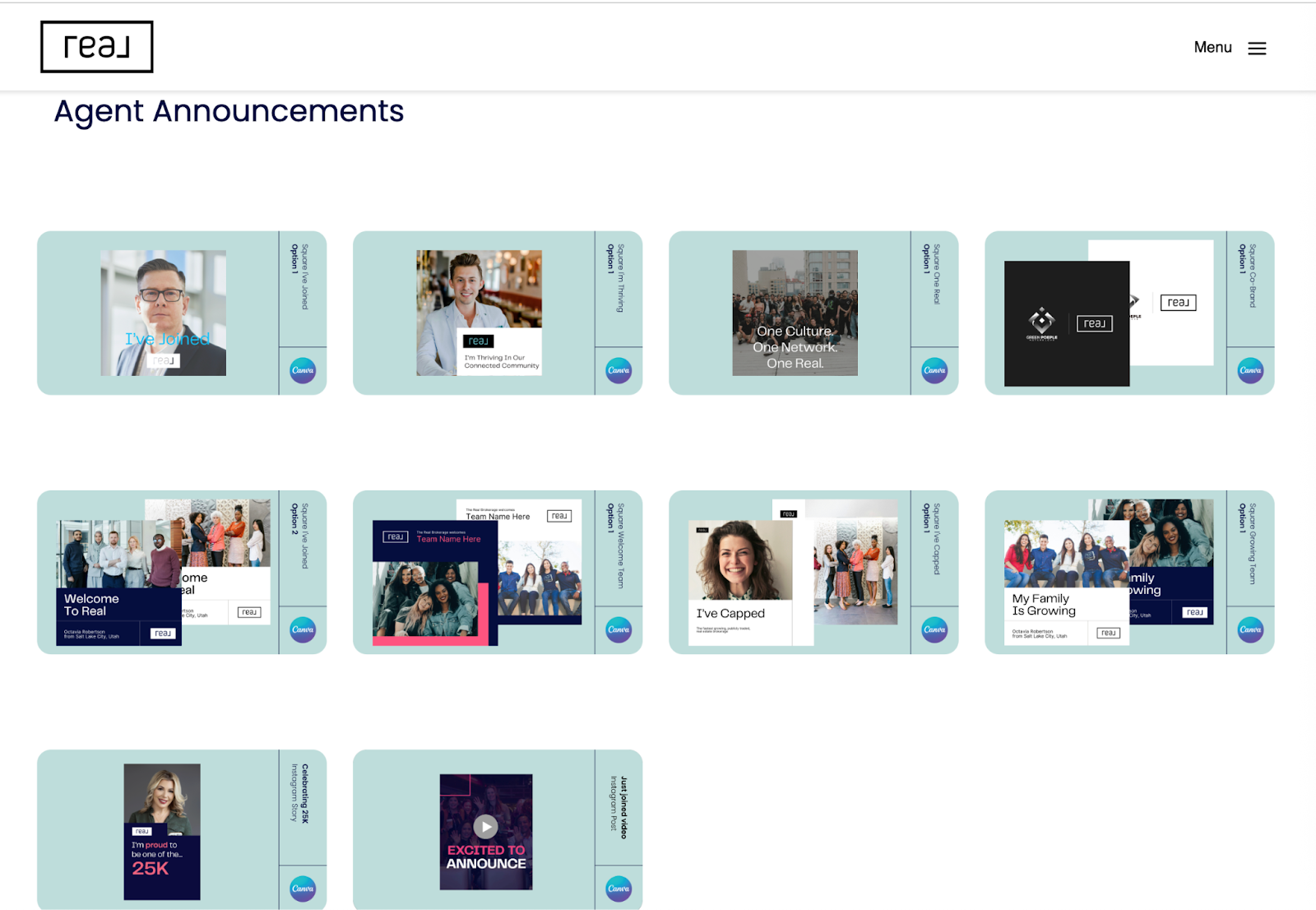The image size is (1316, 910).
Task: Click the Agent Announcements heading
Action: click(x=229, y=111)
